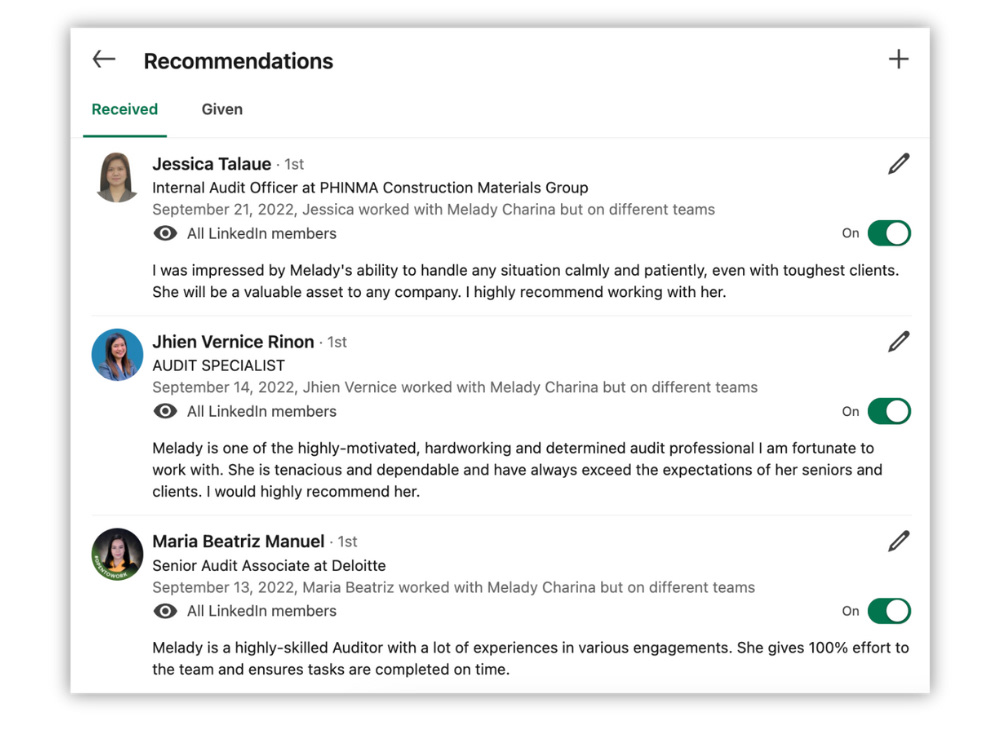Click the Recommendations page heading
This screenshot has height=750, width=1000.
pyautogui.click(x=239, y=61)
